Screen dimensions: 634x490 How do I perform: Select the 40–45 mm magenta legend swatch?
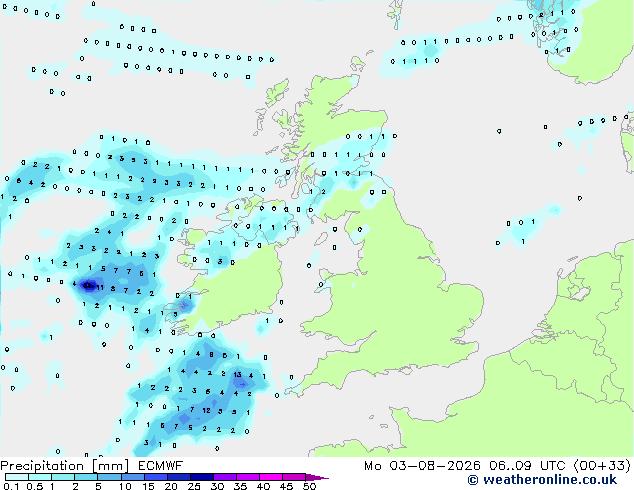(x=271, y=477)
